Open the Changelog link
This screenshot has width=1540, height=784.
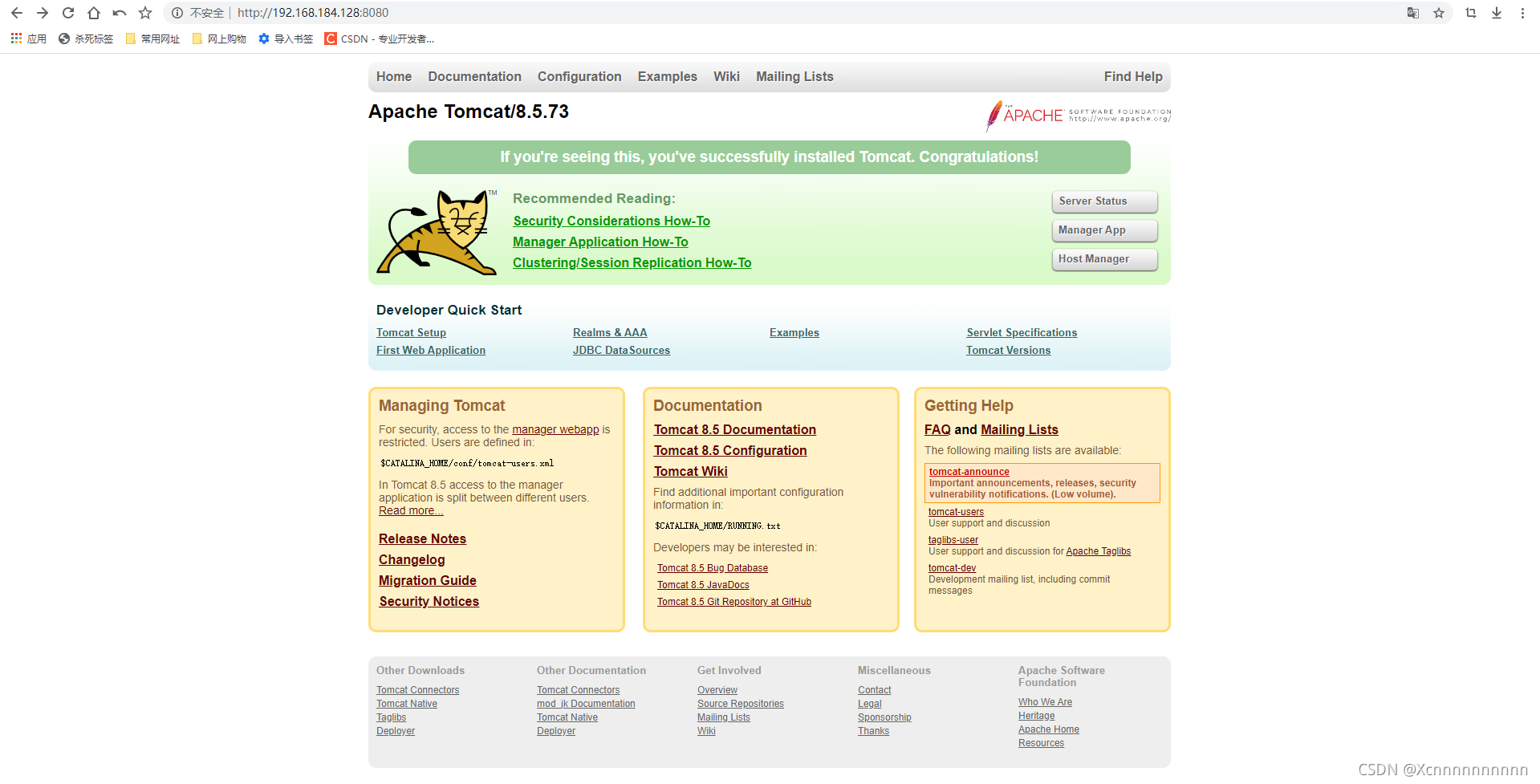[412, 560]
